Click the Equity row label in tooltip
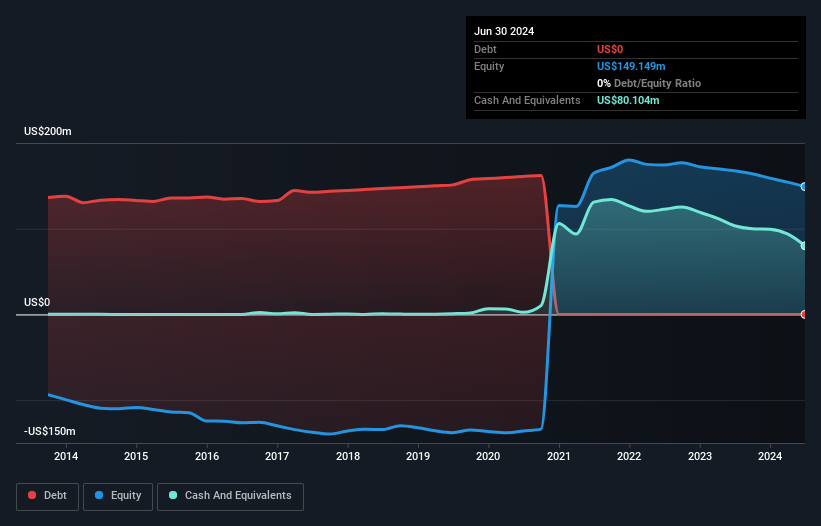821x526 pixels. click(x=489, y=66)
